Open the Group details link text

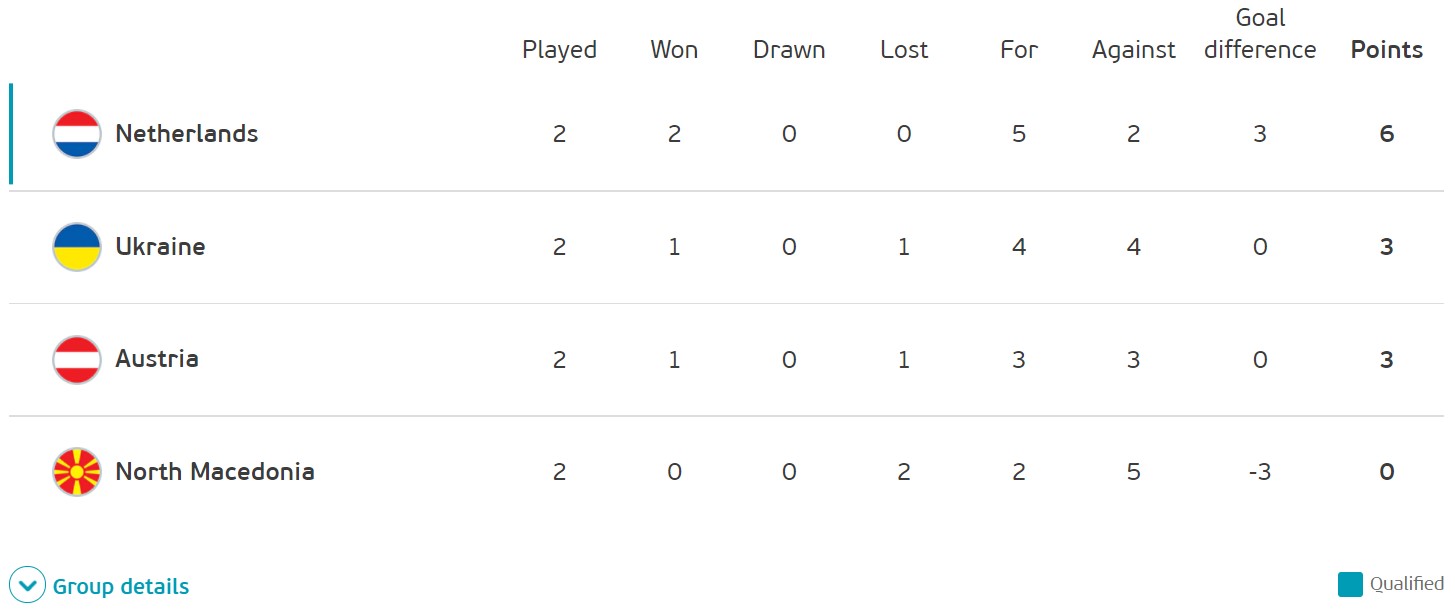click(121, 586)
